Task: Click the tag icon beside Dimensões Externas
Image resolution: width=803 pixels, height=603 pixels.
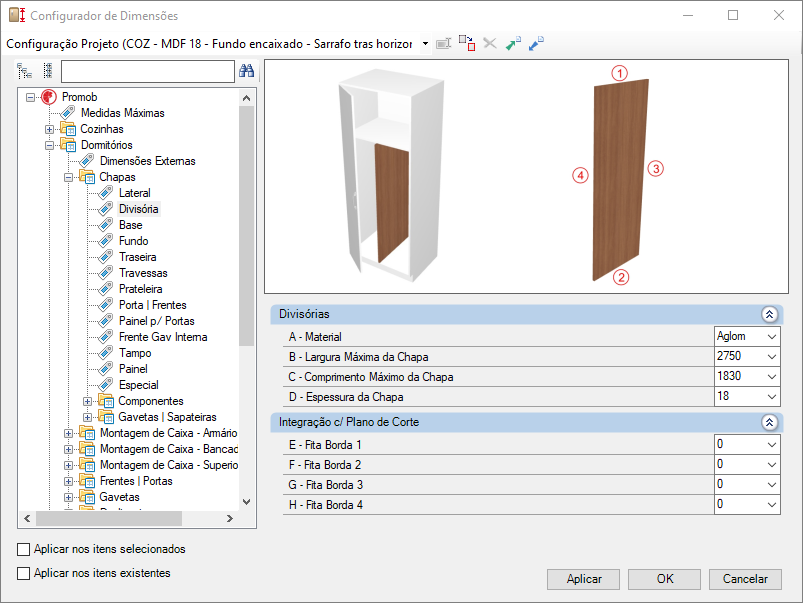Action: coord(87,161)
